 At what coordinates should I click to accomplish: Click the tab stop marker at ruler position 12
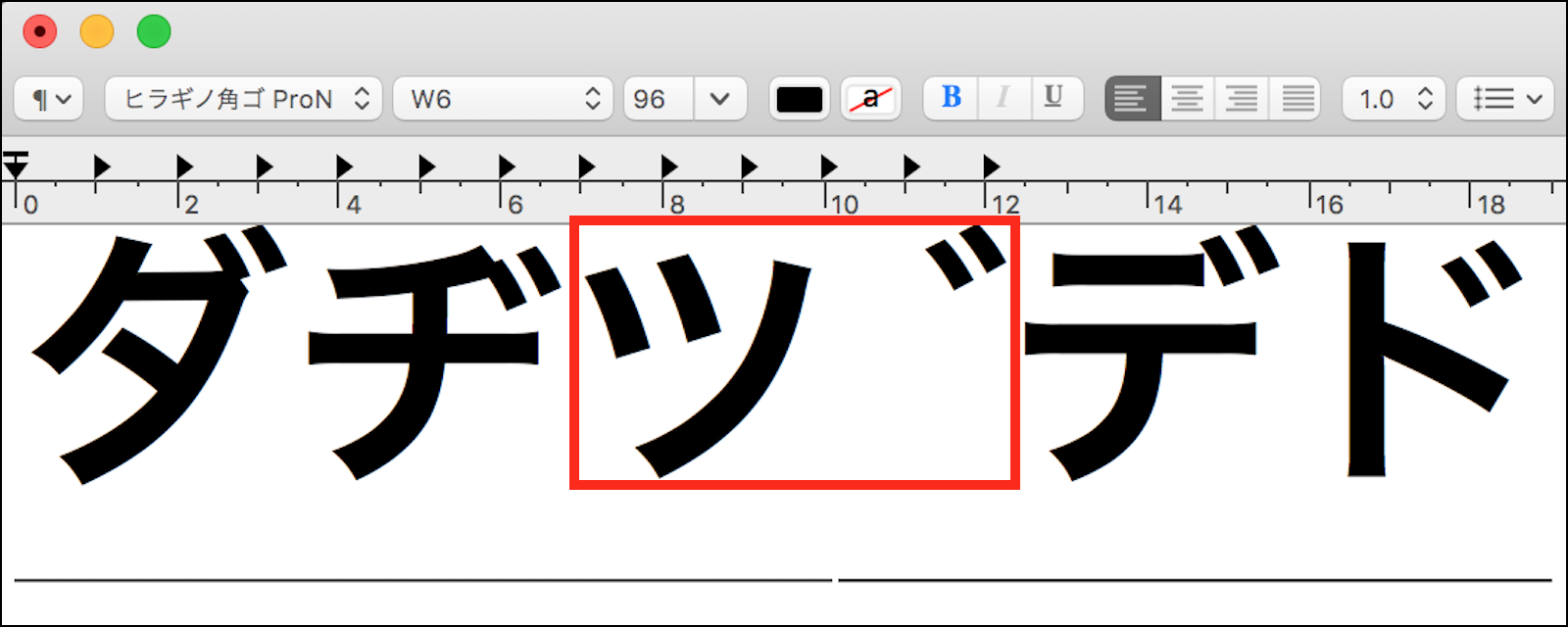[992, 167]
